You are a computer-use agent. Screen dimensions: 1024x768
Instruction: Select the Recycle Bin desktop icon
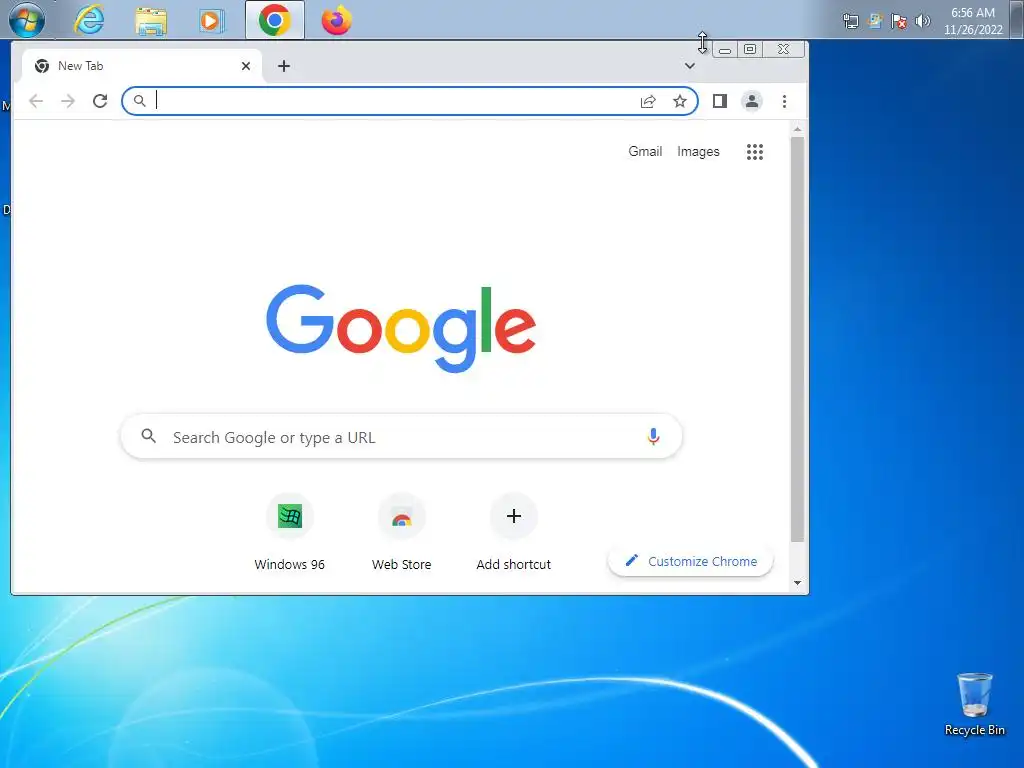(x=974, y=705)
